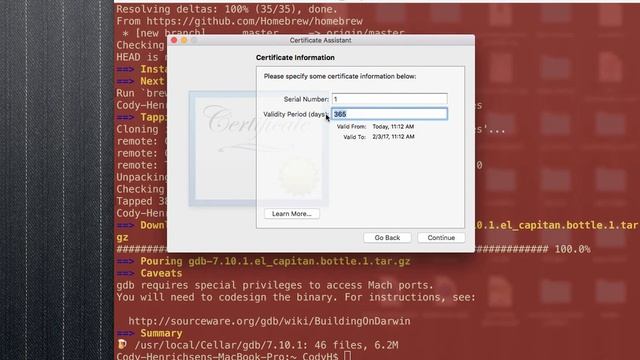Viewport: 640px width, 360px height.
Task: Click the 'Valid From' label
Action: pos(351,127)
